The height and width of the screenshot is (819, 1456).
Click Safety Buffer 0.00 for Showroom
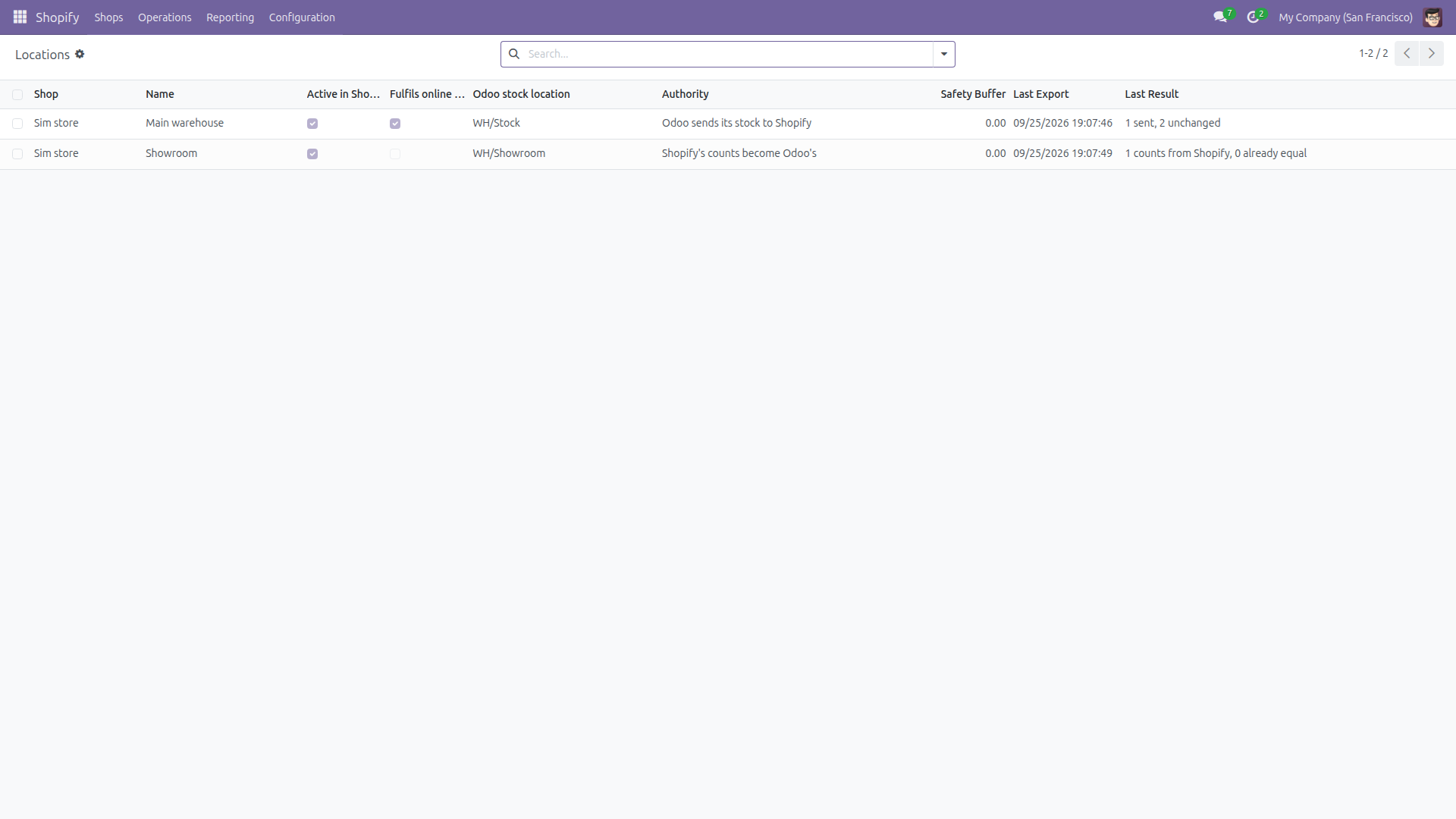click(995, 153)
